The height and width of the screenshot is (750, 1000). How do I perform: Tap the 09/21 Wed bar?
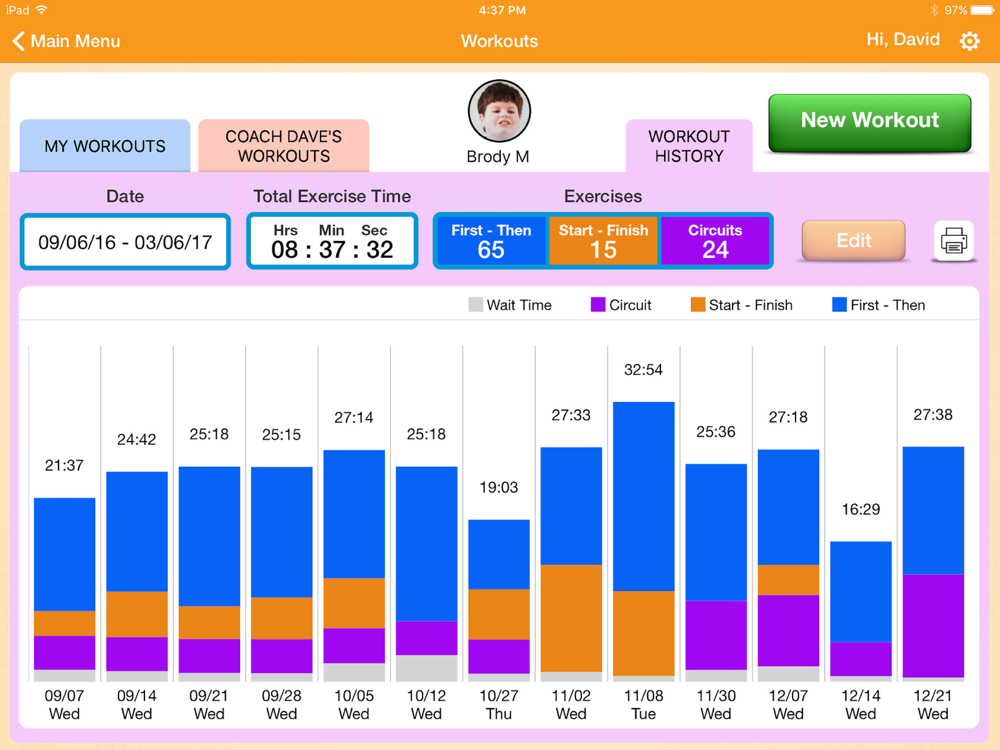click(209, 574)
